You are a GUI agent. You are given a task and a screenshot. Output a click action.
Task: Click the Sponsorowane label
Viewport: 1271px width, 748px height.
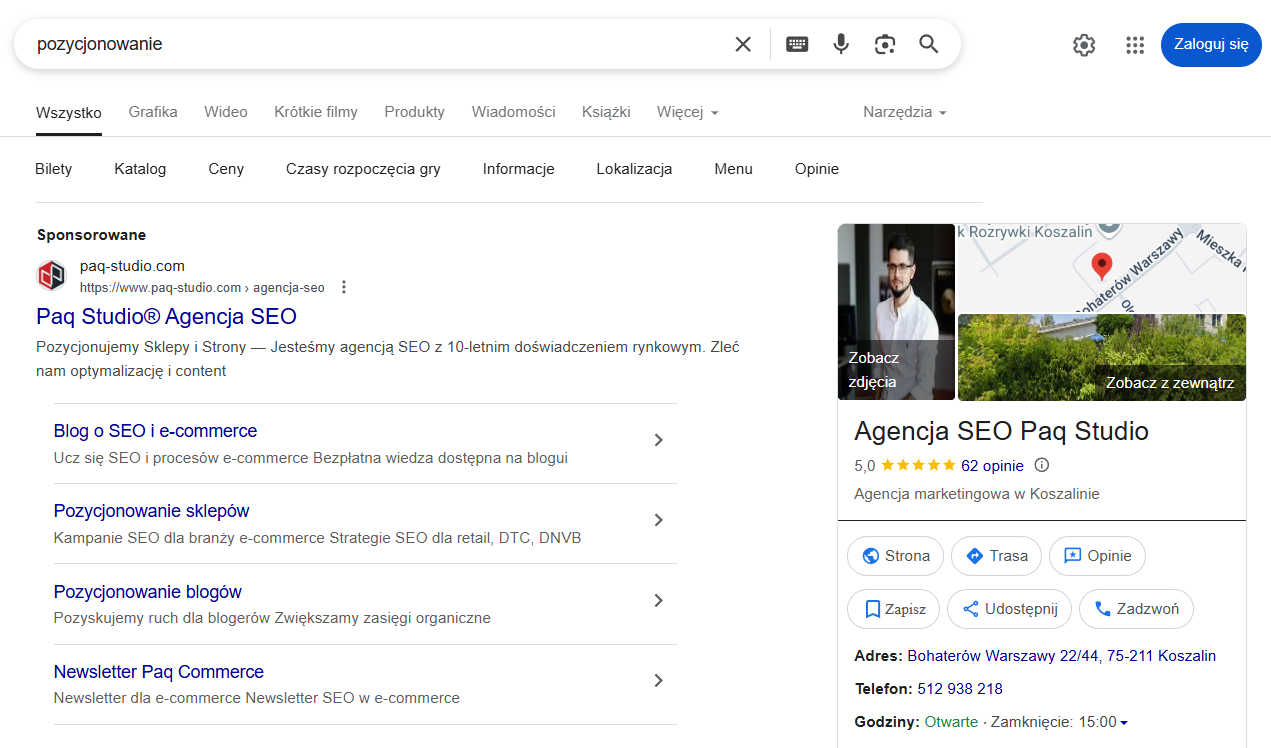click(x=92, y=235)
